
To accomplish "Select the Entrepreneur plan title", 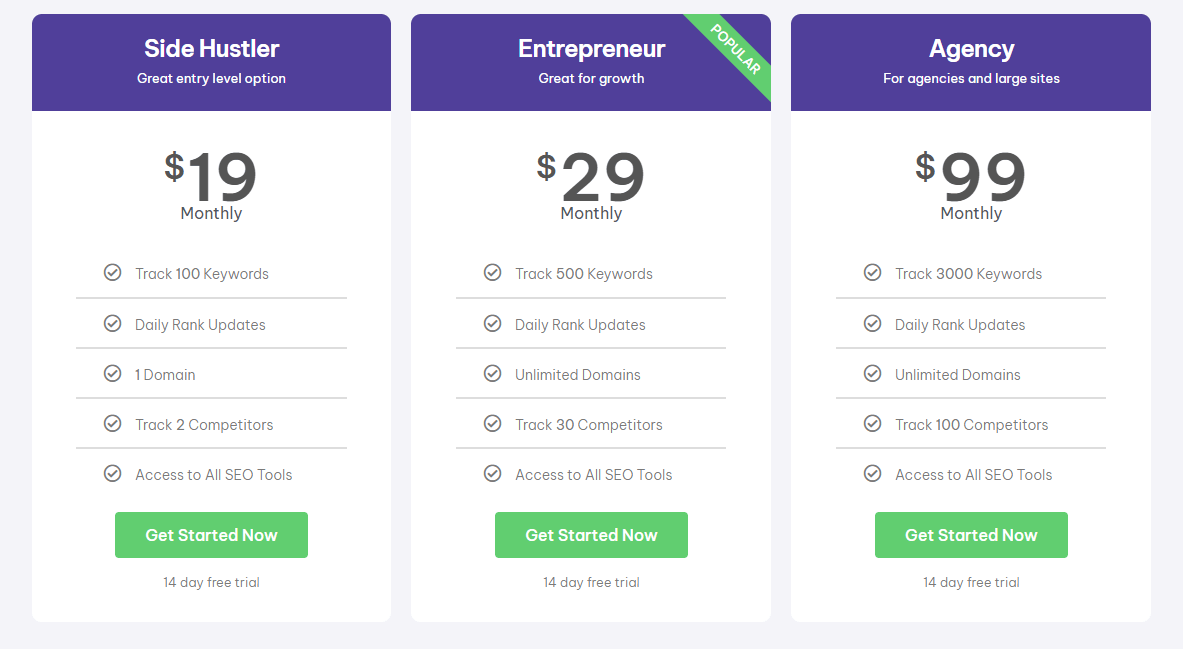I will (x=591, y=49).
